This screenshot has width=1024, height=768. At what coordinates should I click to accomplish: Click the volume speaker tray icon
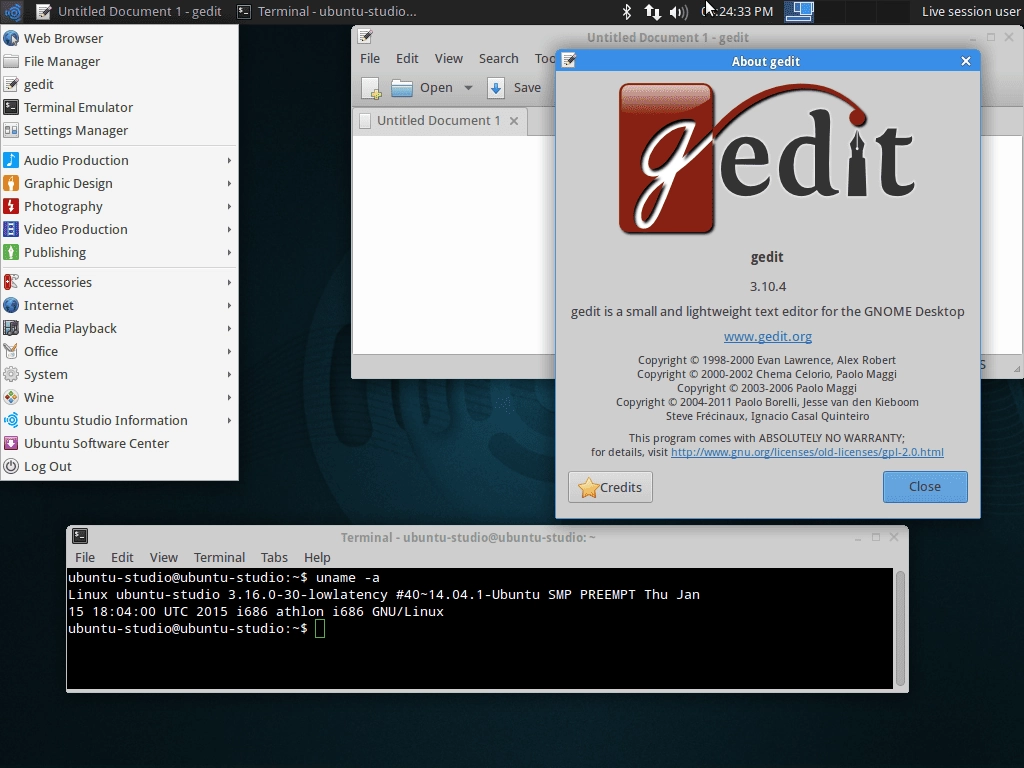(679, 12)
